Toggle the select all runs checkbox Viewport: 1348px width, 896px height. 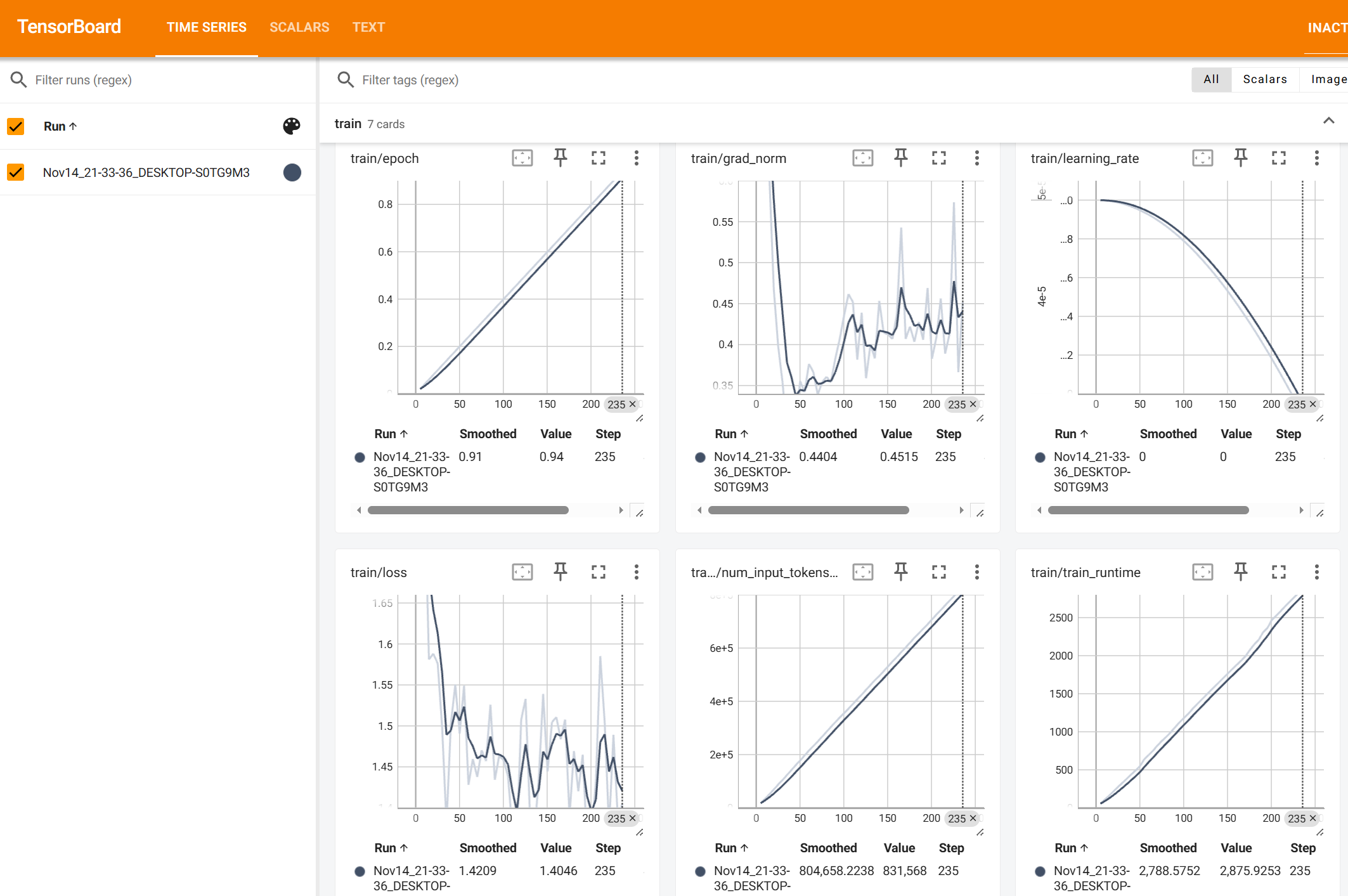coord(16,126)
